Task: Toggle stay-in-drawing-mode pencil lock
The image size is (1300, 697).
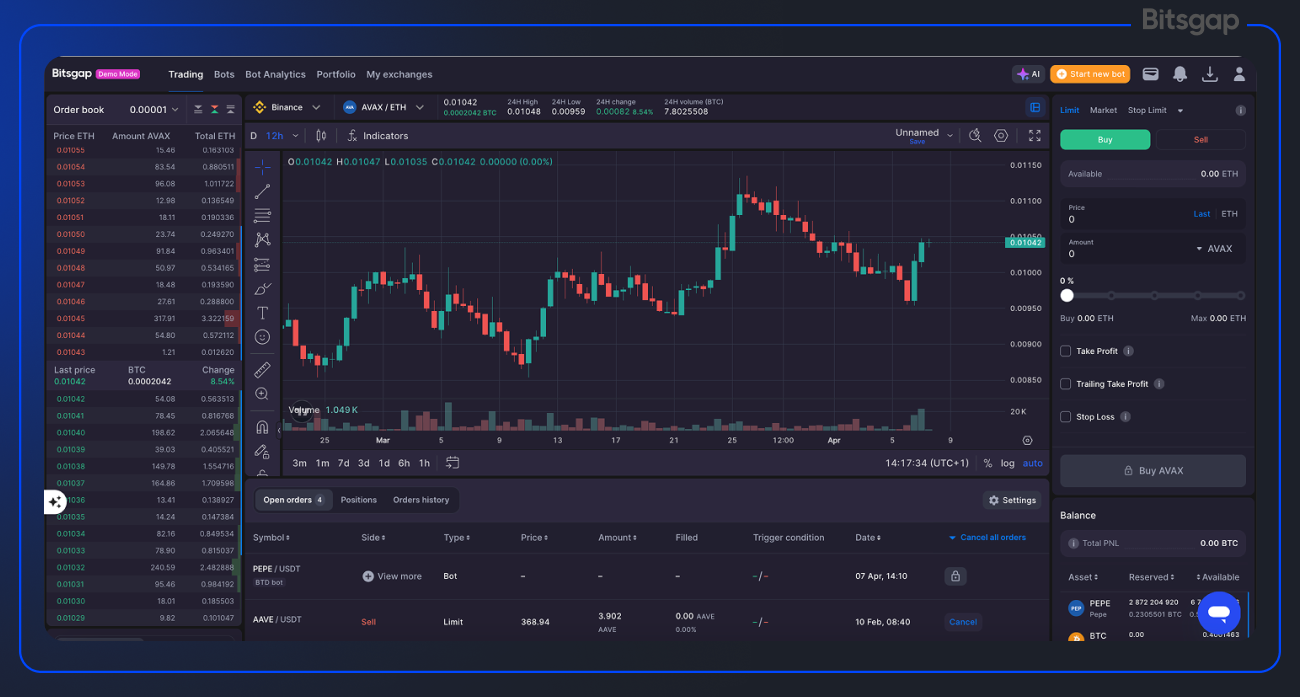Action: coord(262,451)
